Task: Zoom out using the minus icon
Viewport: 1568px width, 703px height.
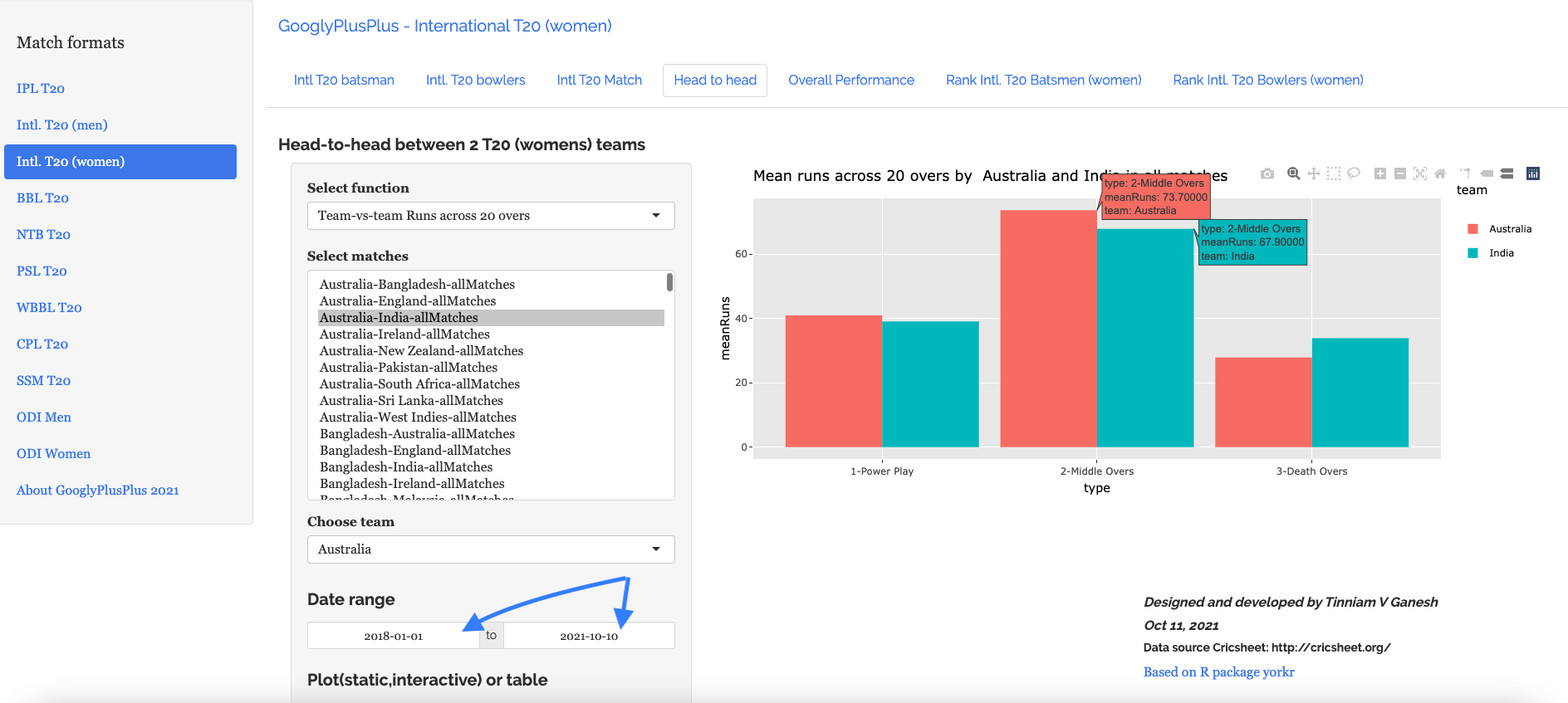Action: [x=1400, y=173]
